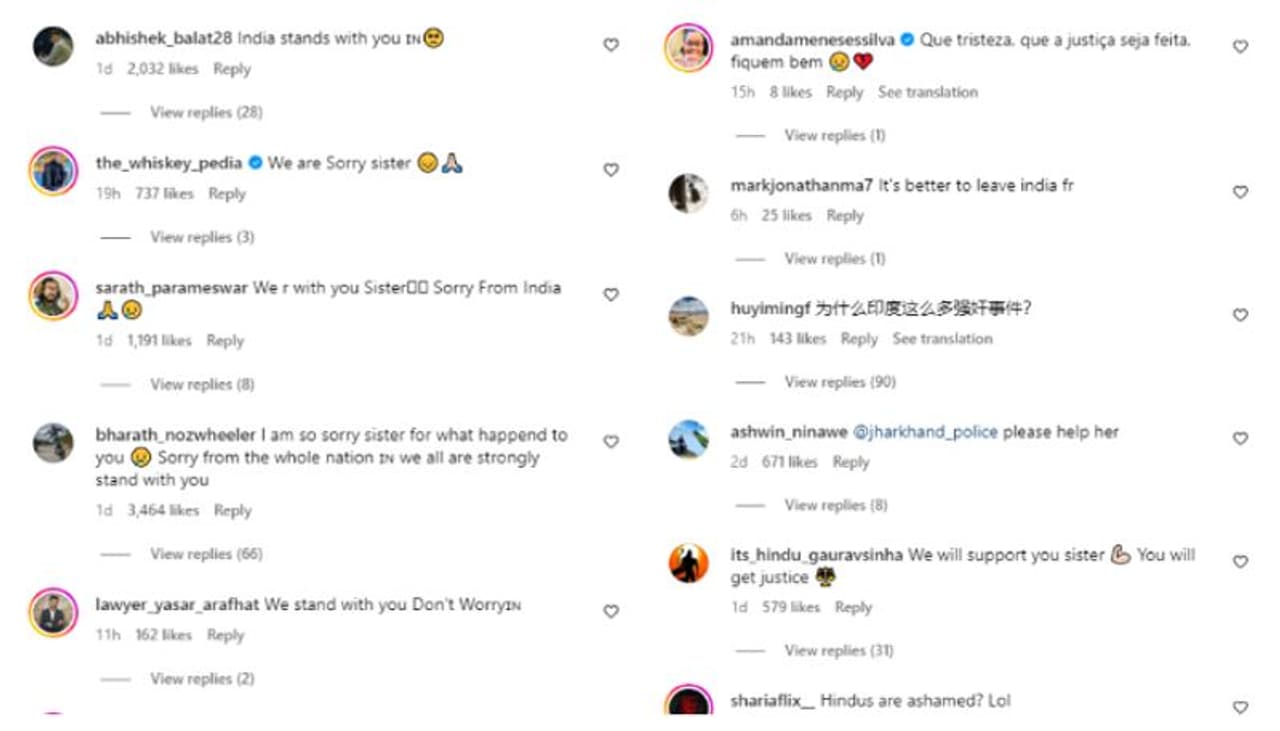This screenshot has height=731, width=1280.
Task: Reply to the_whiskey_pedia's comment
Action: pos(227,194)
